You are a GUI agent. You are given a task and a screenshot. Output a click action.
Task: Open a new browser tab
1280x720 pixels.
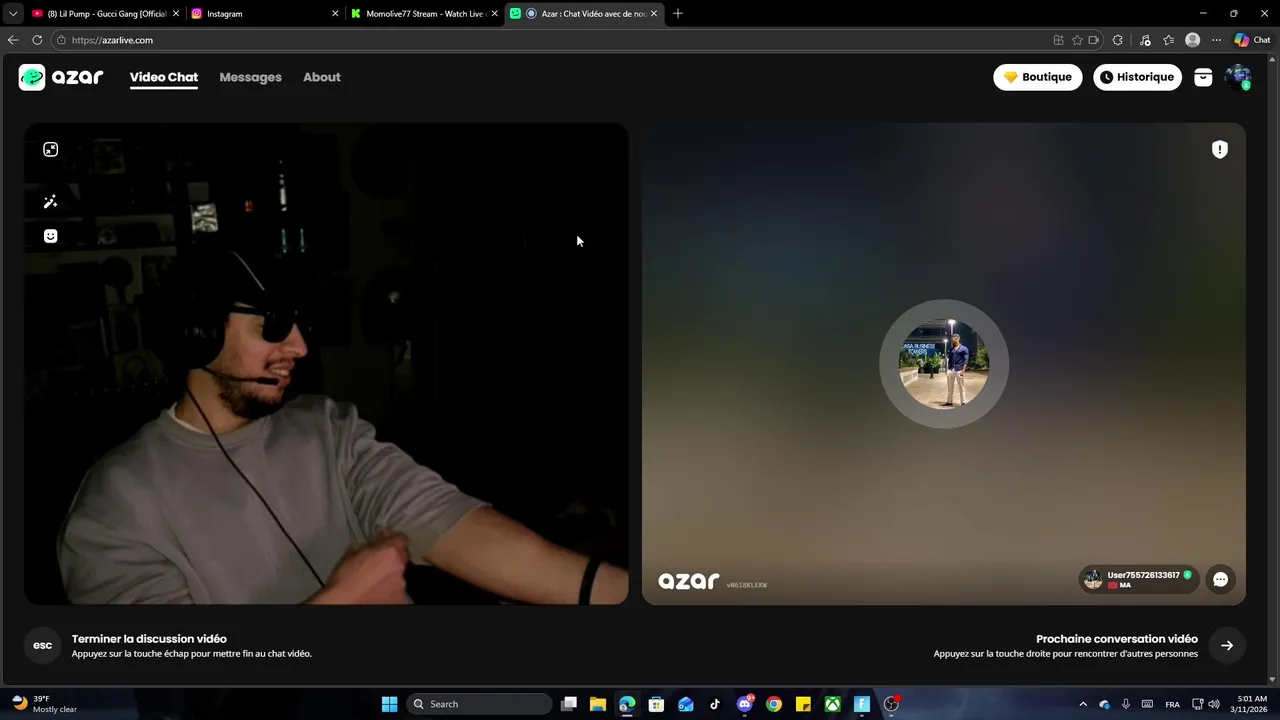pyautogui.click(x=678, y=14)
